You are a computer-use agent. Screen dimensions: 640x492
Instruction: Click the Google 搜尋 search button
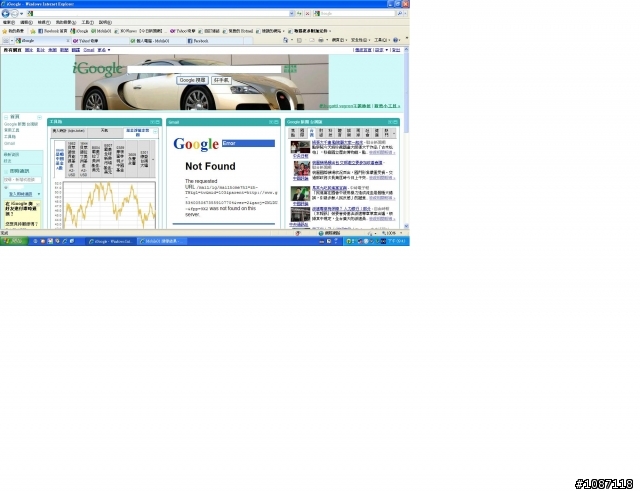[192, 80]
